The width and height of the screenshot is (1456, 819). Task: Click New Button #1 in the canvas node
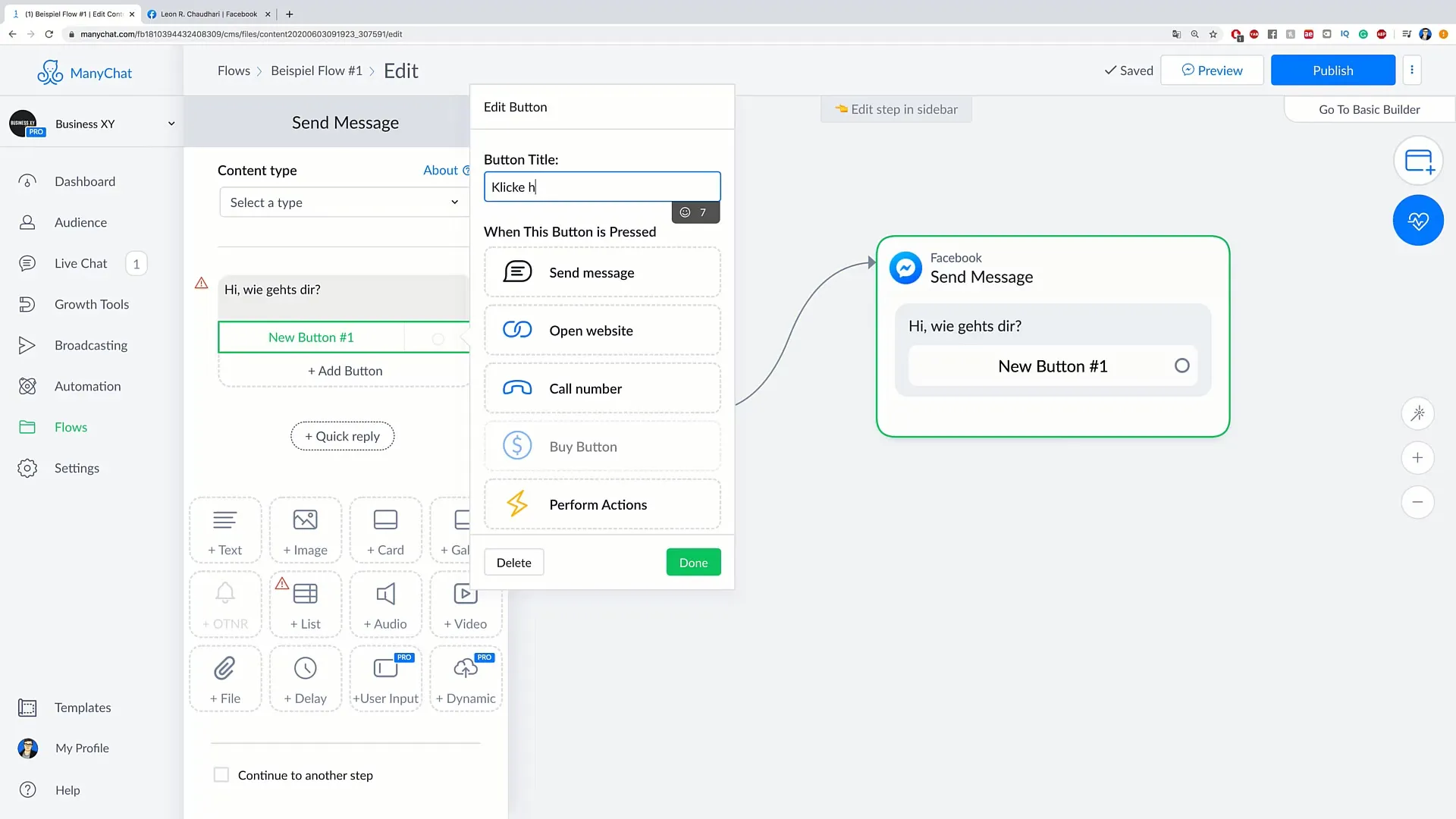pos(1053,366)
